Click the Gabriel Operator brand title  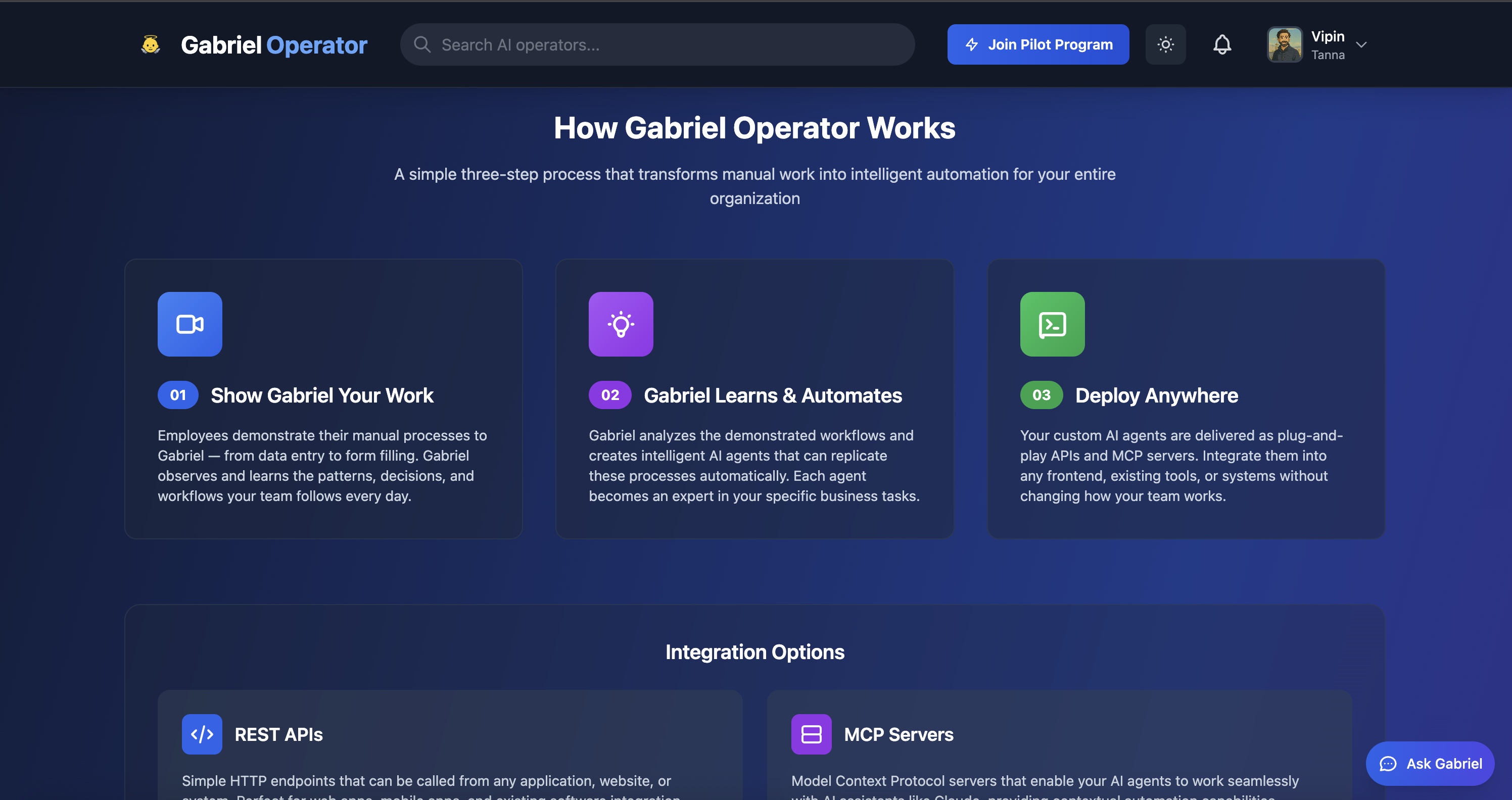(x=273, y=44)
